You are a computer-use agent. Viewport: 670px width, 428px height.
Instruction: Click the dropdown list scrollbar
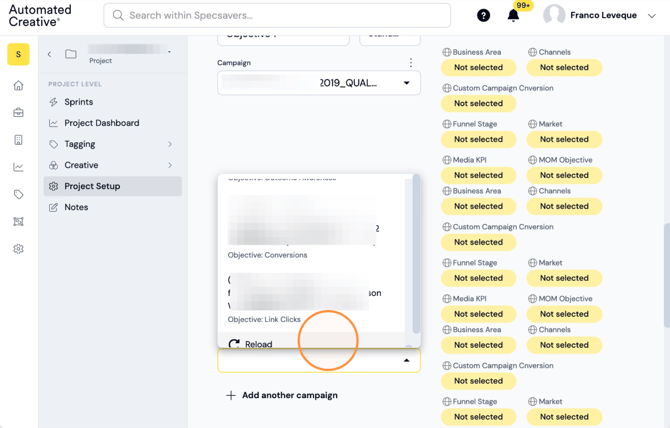click(x=416, y=255)
